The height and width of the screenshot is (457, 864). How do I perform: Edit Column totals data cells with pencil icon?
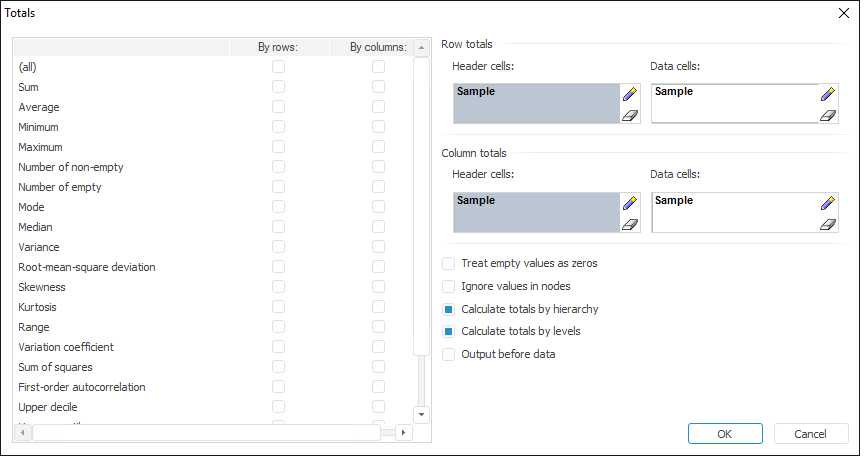pyautogui.click(x=827, y=203)
